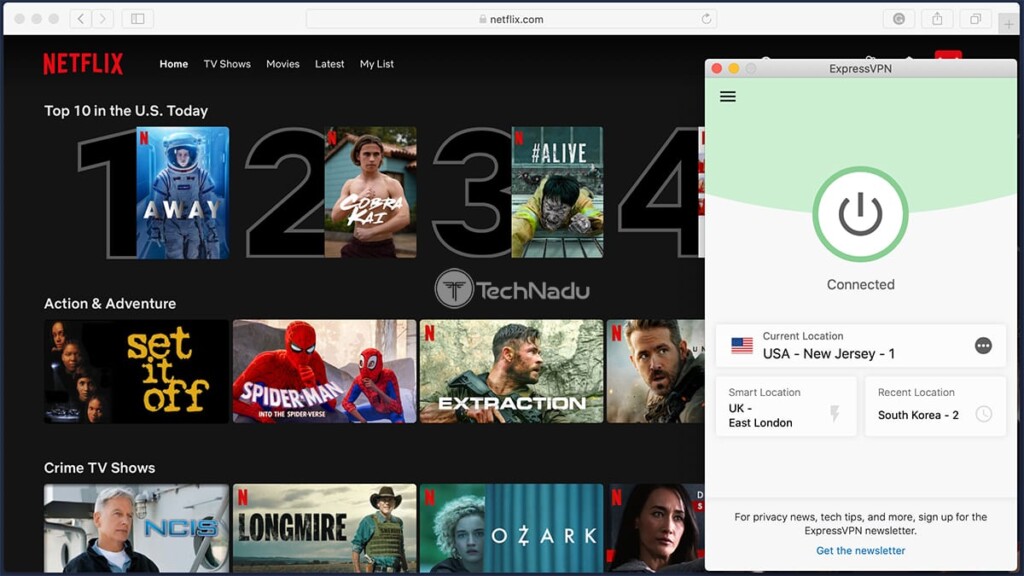Open location options ellipsis for USA - New Jersey
Screen dimensions: 1024x576
(x=983, y=345)
